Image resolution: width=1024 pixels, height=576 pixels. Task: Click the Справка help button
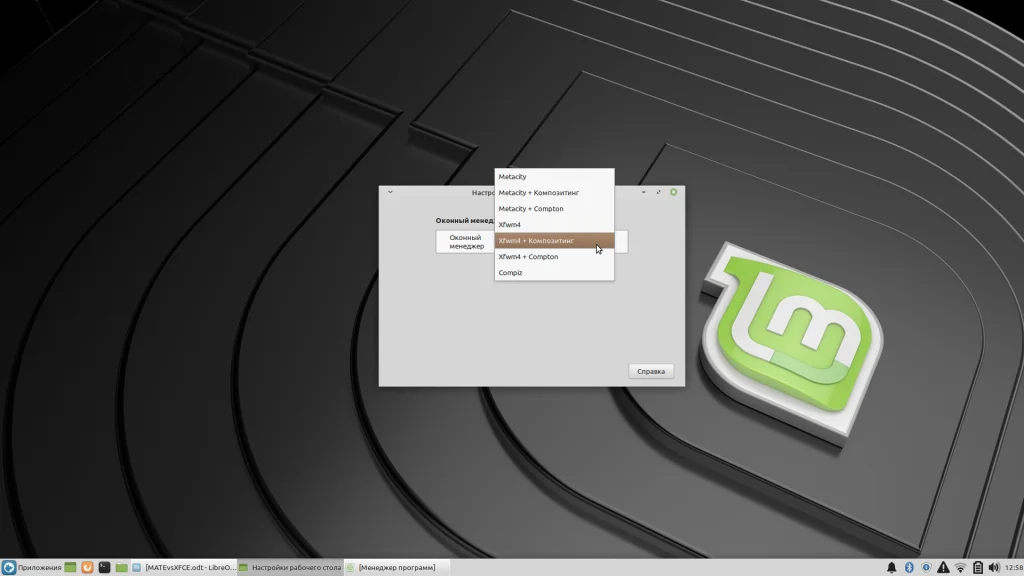click(650, 371)
